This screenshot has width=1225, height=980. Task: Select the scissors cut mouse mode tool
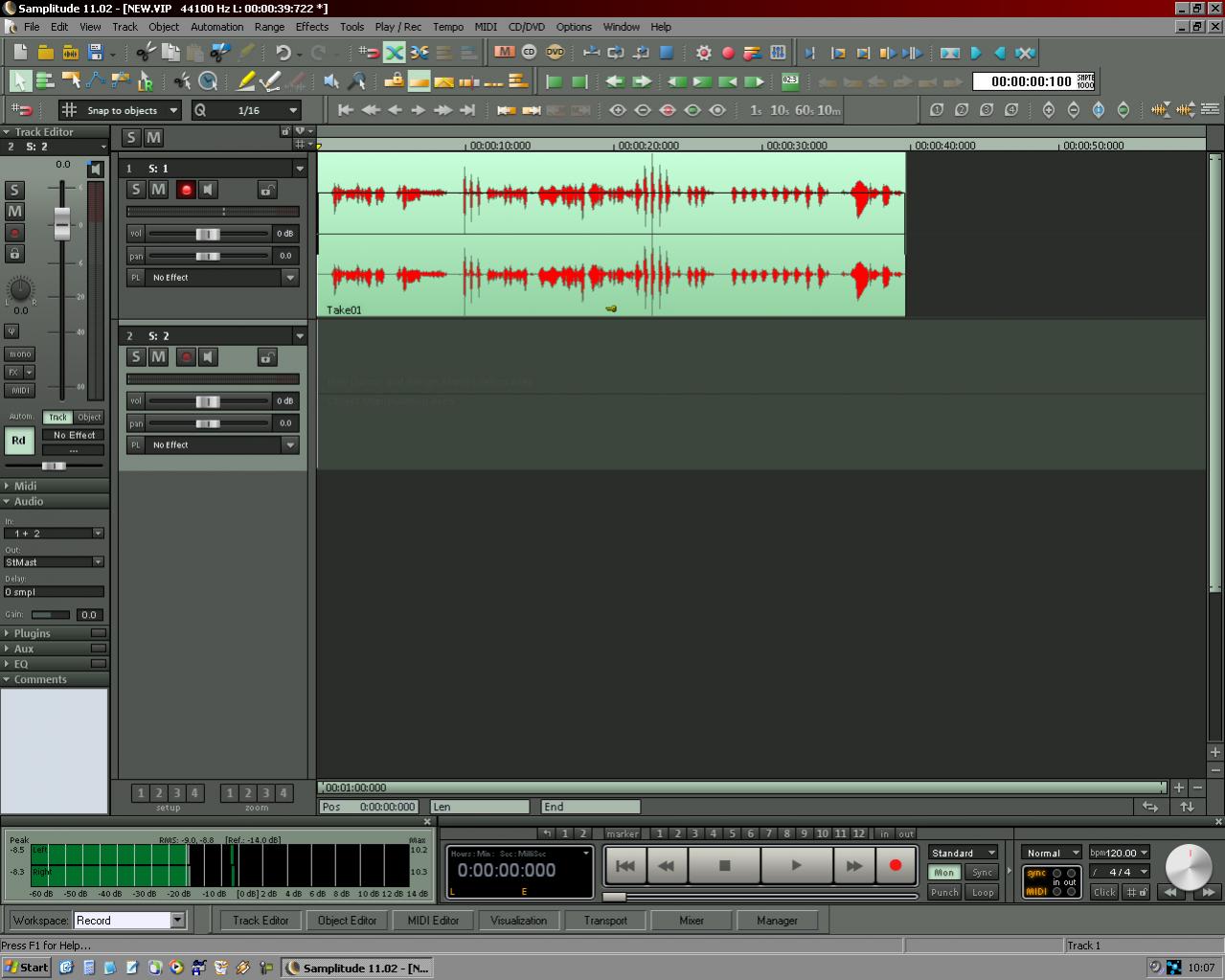(x=182, y=81)
